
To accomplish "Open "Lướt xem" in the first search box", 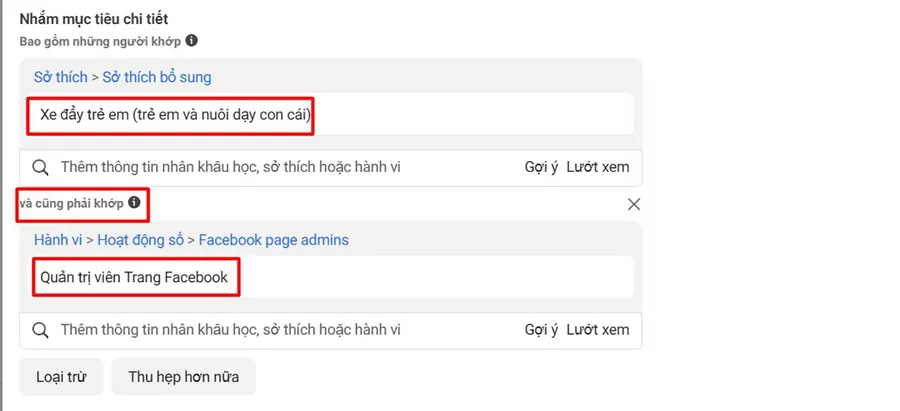I will coord(598,168).
